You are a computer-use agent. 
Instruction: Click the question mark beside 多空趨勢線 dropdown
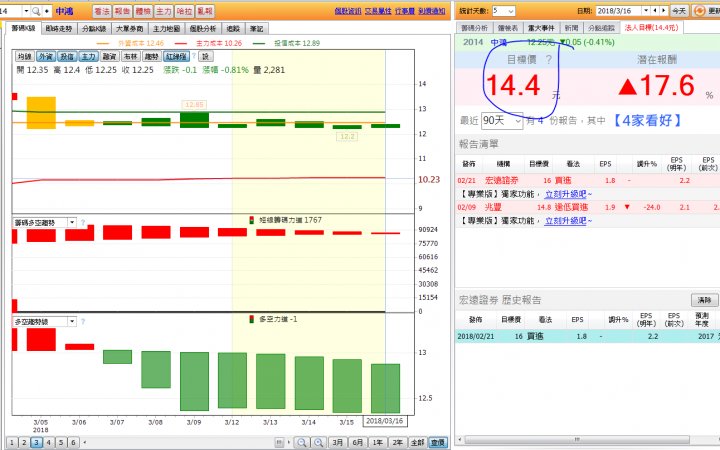[x=83, y=321]
